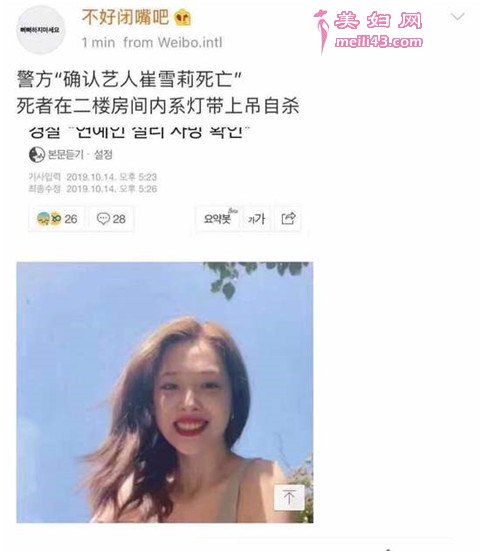Click the share icon in article toolbar
Viewport: 480px width, 551px height.
click(x=288, y=219)
